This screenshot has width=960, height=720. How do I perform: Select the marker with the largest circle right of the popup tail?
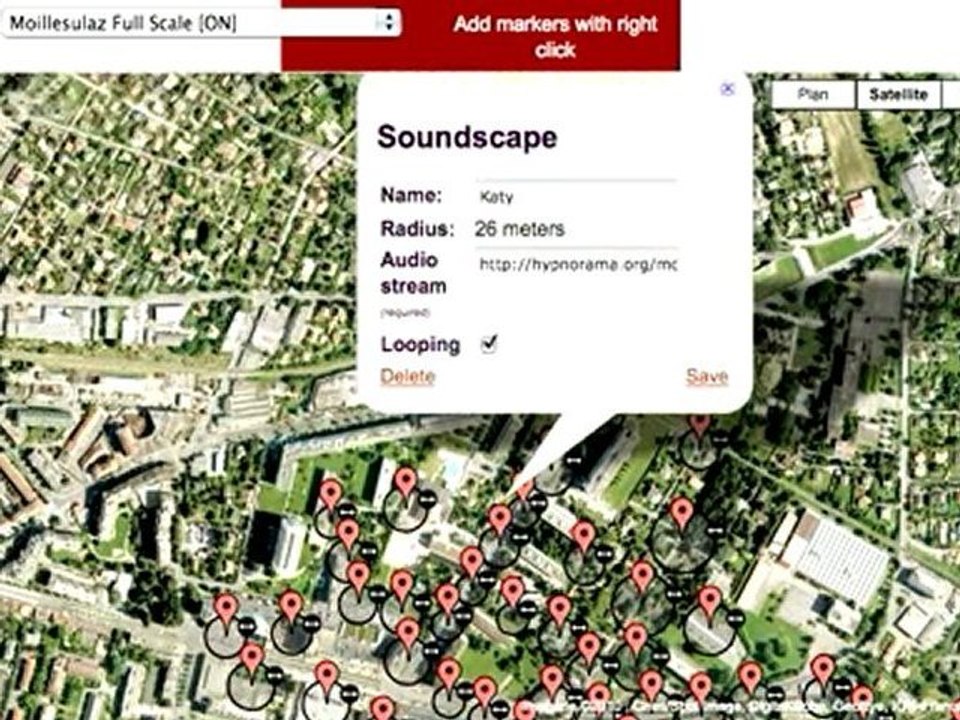(x=681, y=513)
